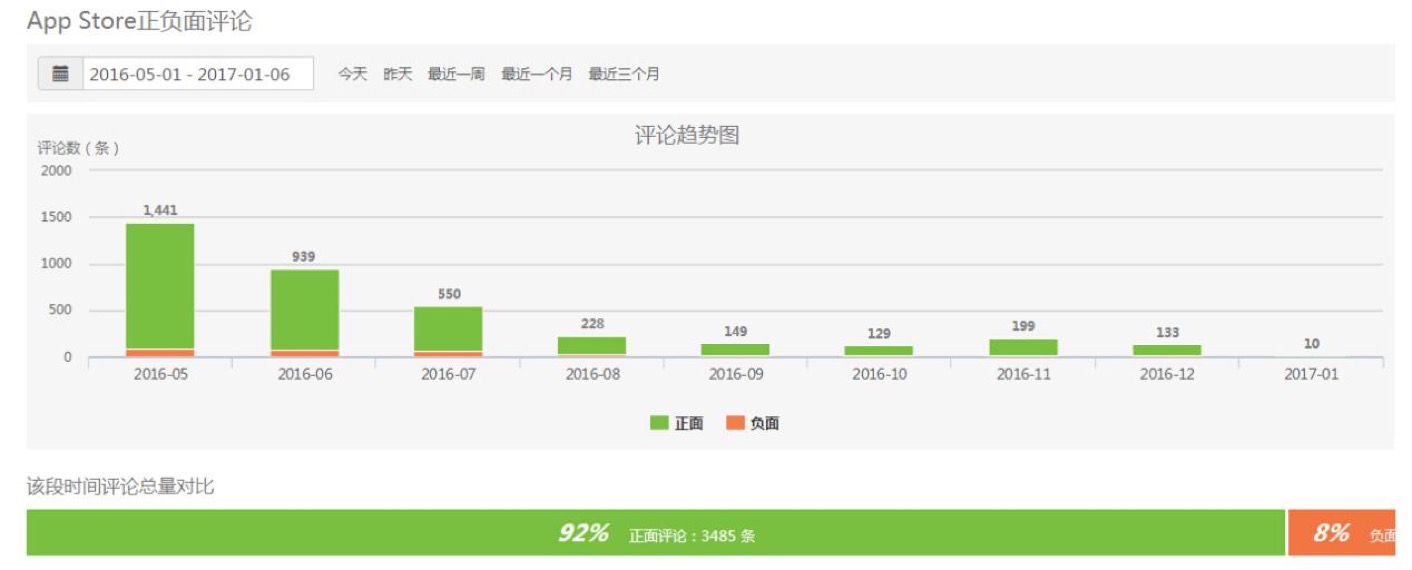Click the 2016-07 green bar

pos(448,329)
